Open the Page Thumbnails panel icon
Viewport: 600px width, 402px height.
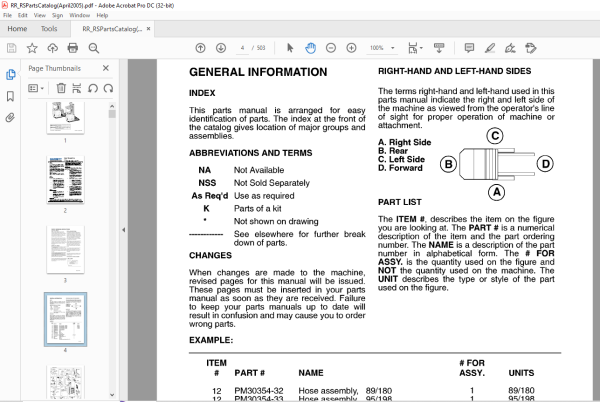click(x=11, y=74)
